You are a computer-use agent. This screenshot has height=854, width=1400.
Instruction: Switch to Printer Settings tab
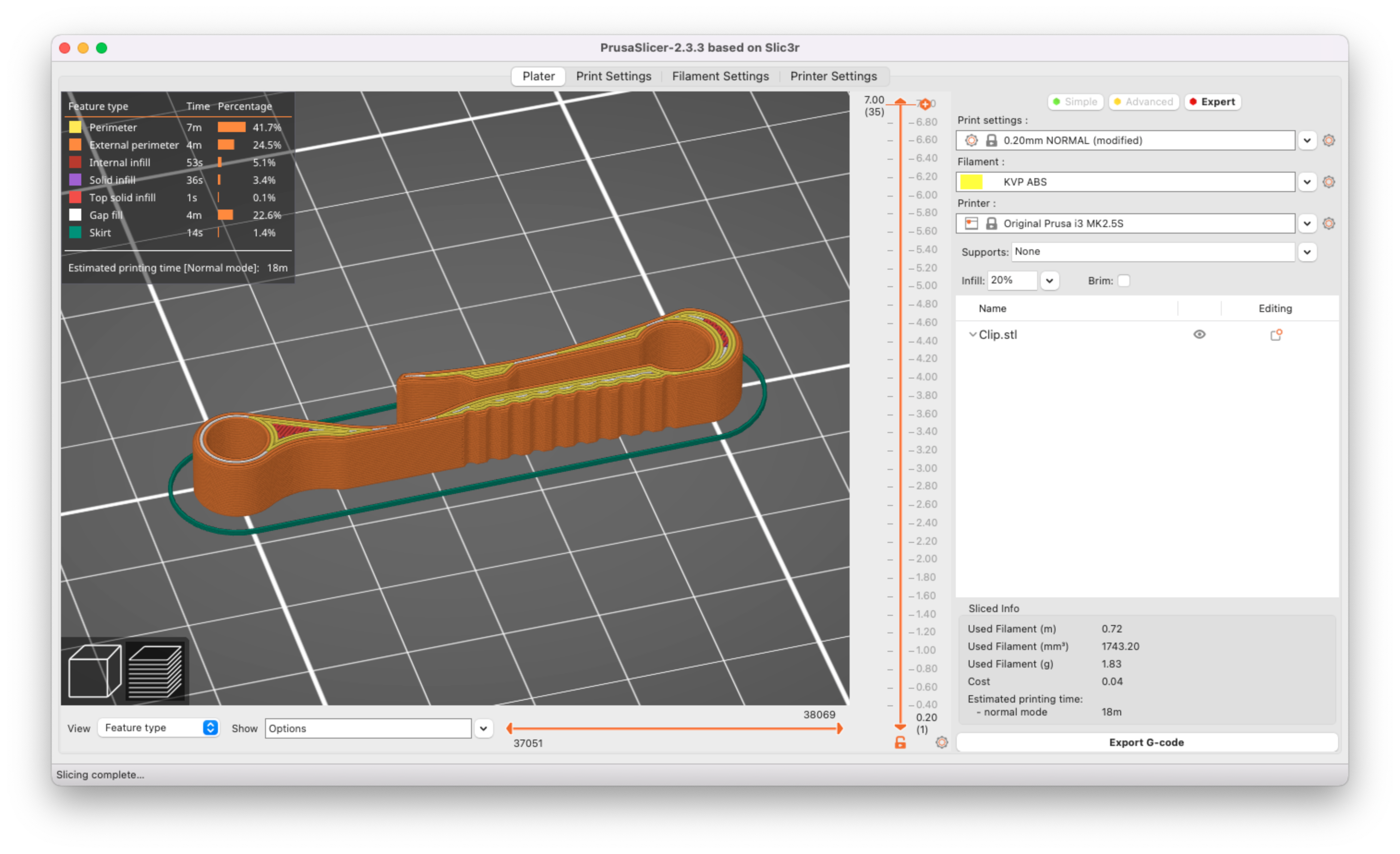[833, 76]
